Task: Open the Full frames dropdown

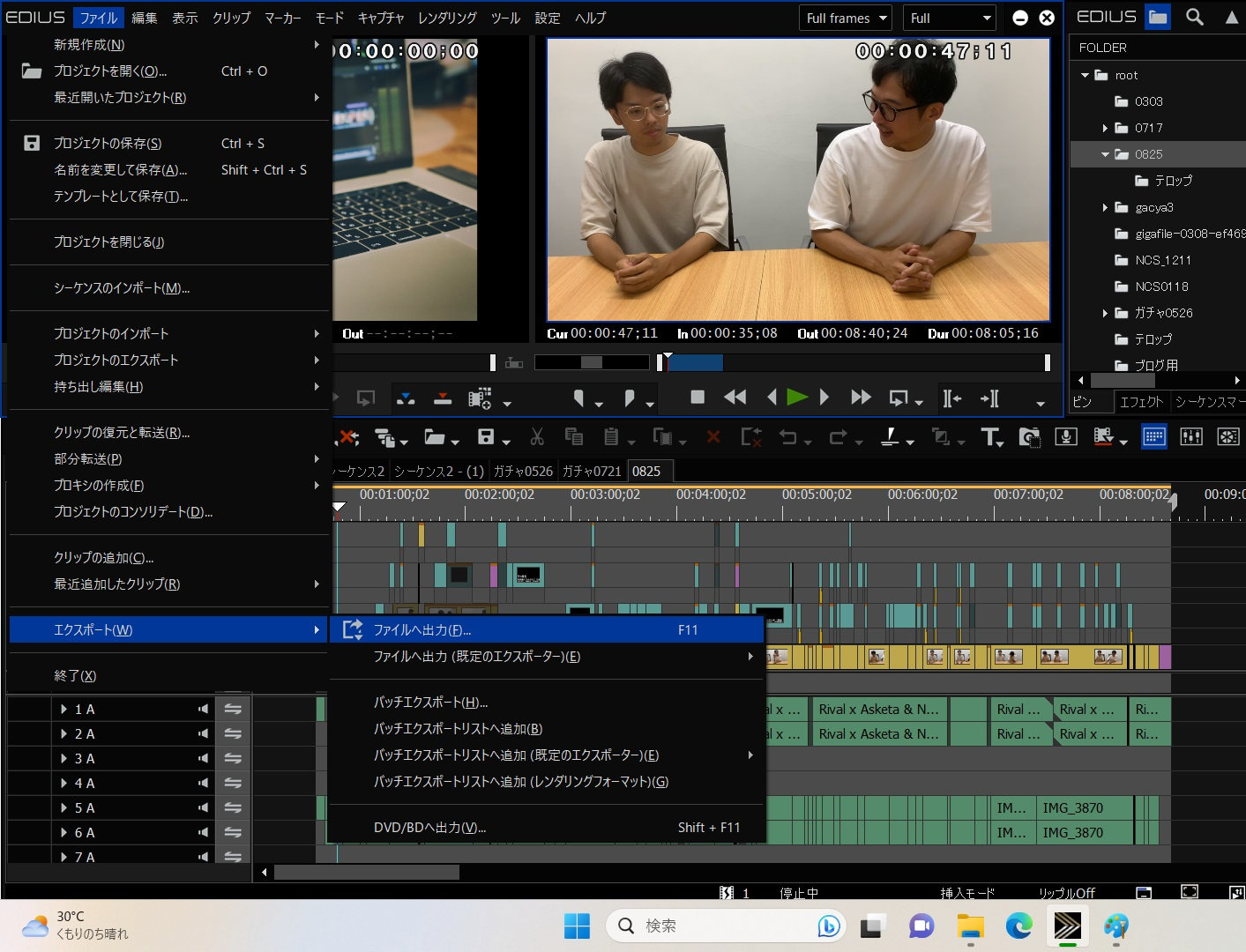Action: tap(844, 18)
